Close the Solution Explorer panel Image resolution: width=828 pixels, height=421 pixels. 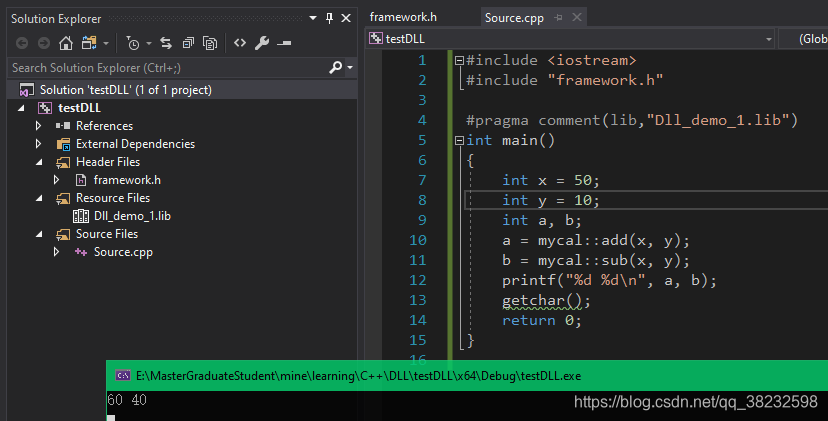(346, 18)
